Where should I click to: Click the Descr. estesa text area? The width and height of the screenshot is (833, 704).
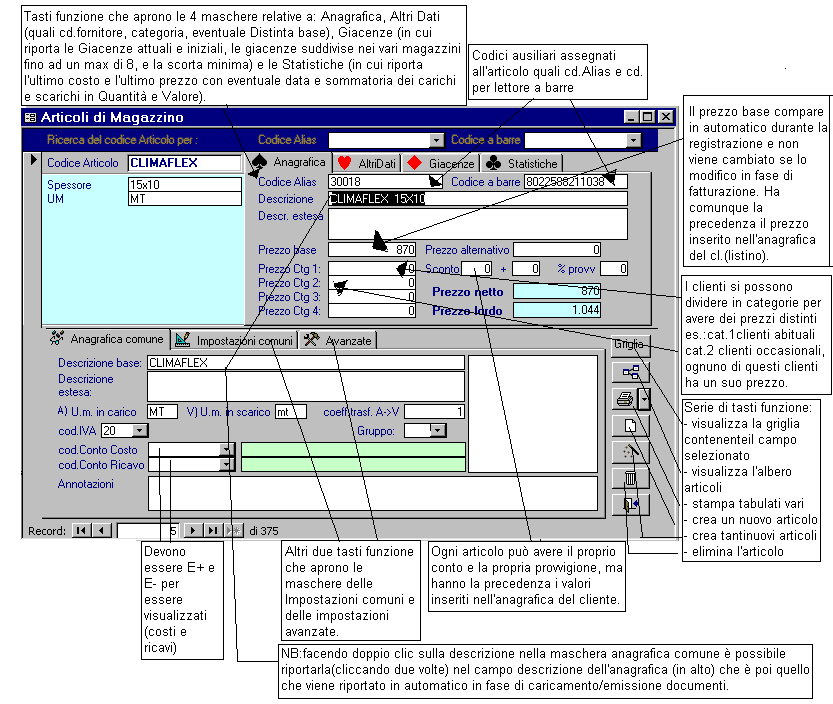coord(478,224)
